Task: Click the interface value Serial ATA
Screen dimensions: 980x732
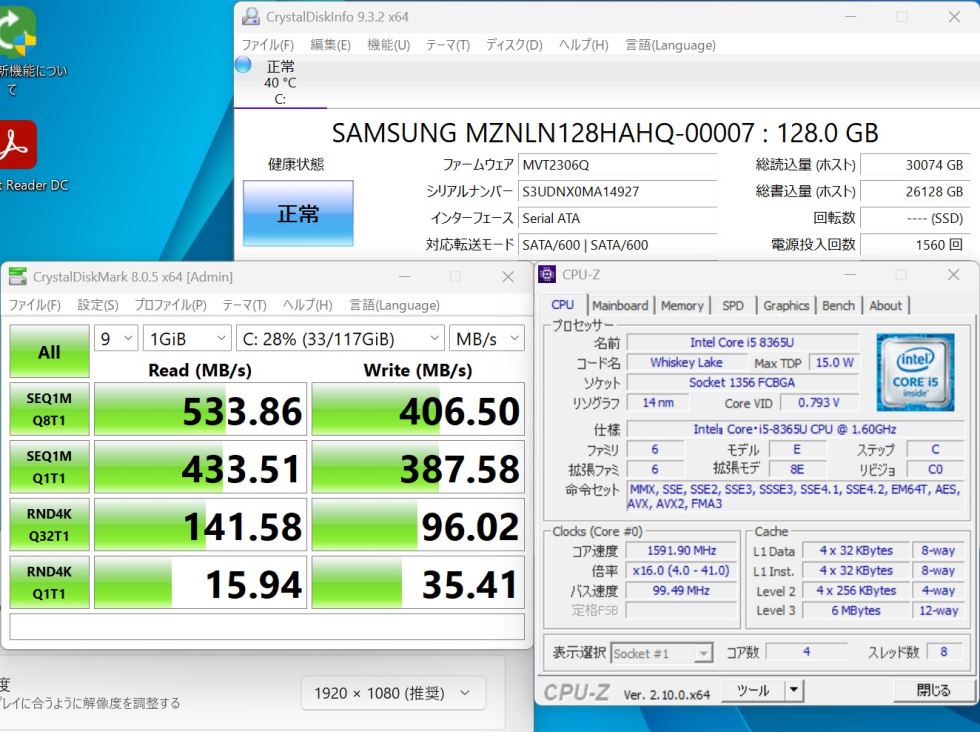Action: (x=617, y=218)
